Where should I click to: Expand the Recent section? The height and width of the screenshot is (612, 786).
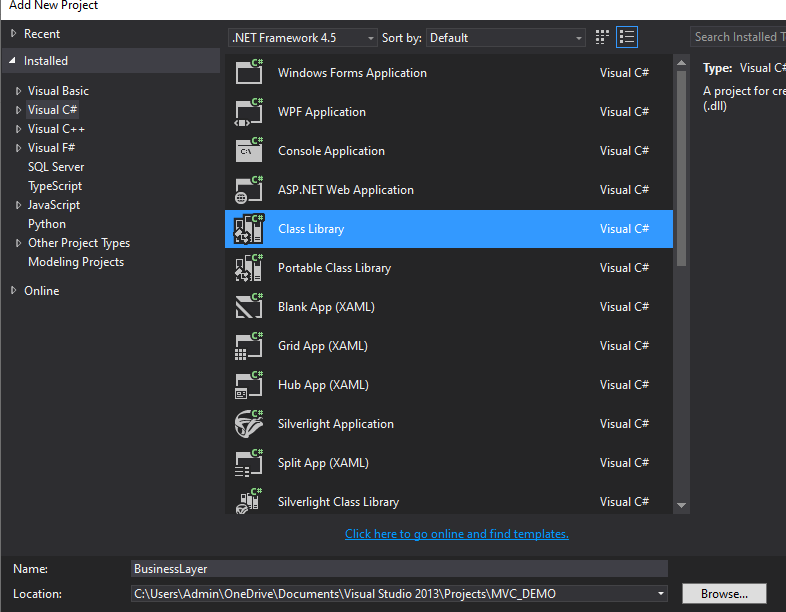point(14,34)
